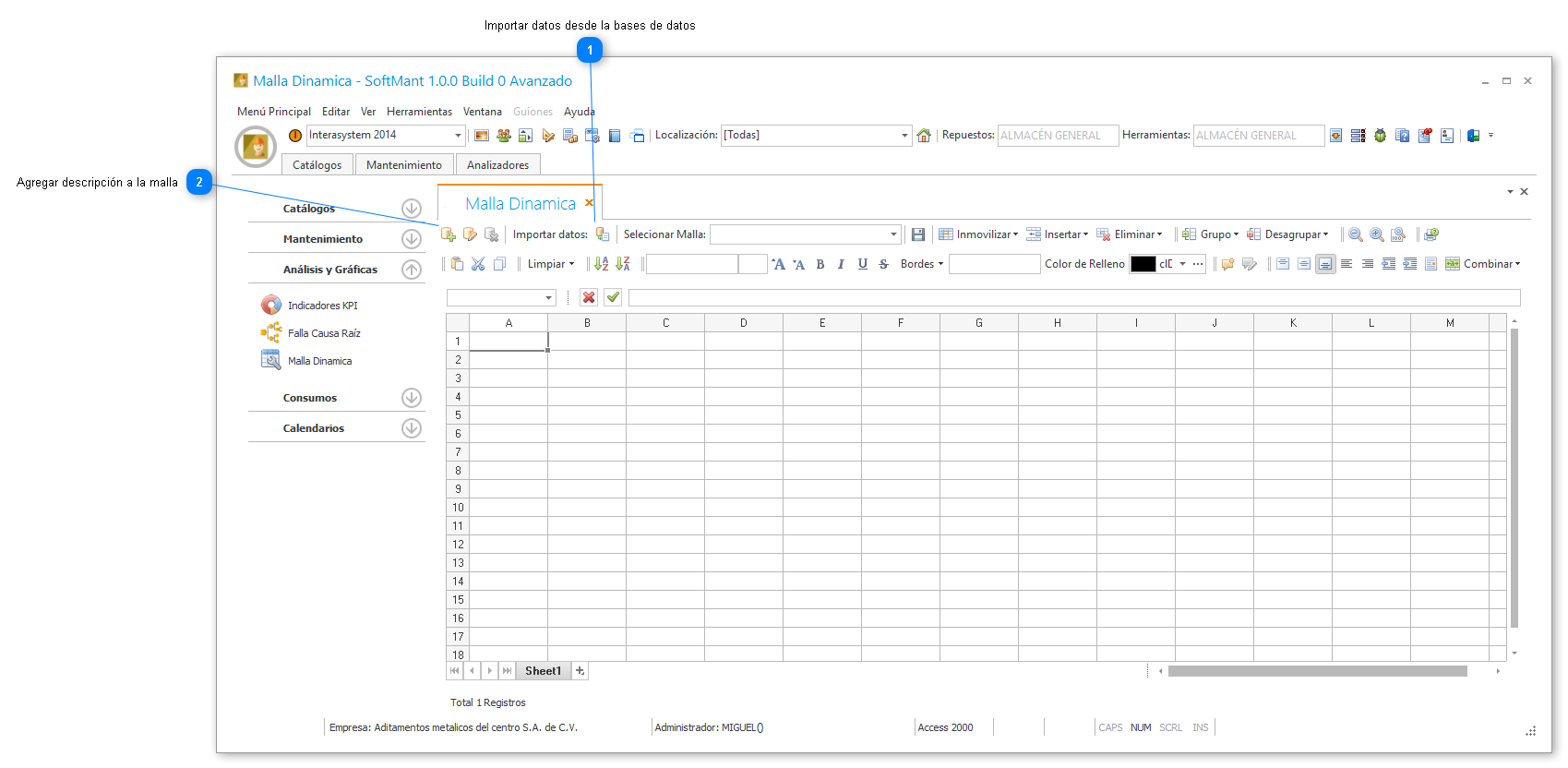The height and width of the screenshot is (768, 1568).
Task: Toggle bold text formatting
Action: tap(820, 264)
